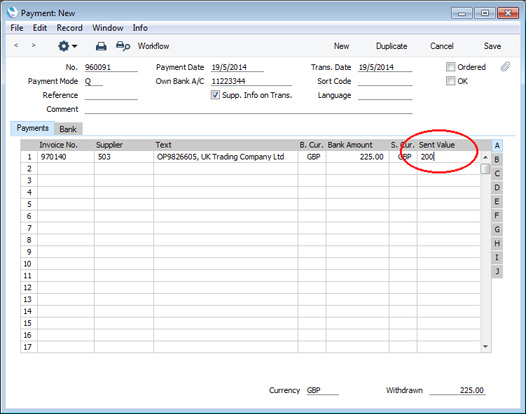Screen dimensions: 526x414
Task: Move the table scrollbar thumb
Action: 485,169
